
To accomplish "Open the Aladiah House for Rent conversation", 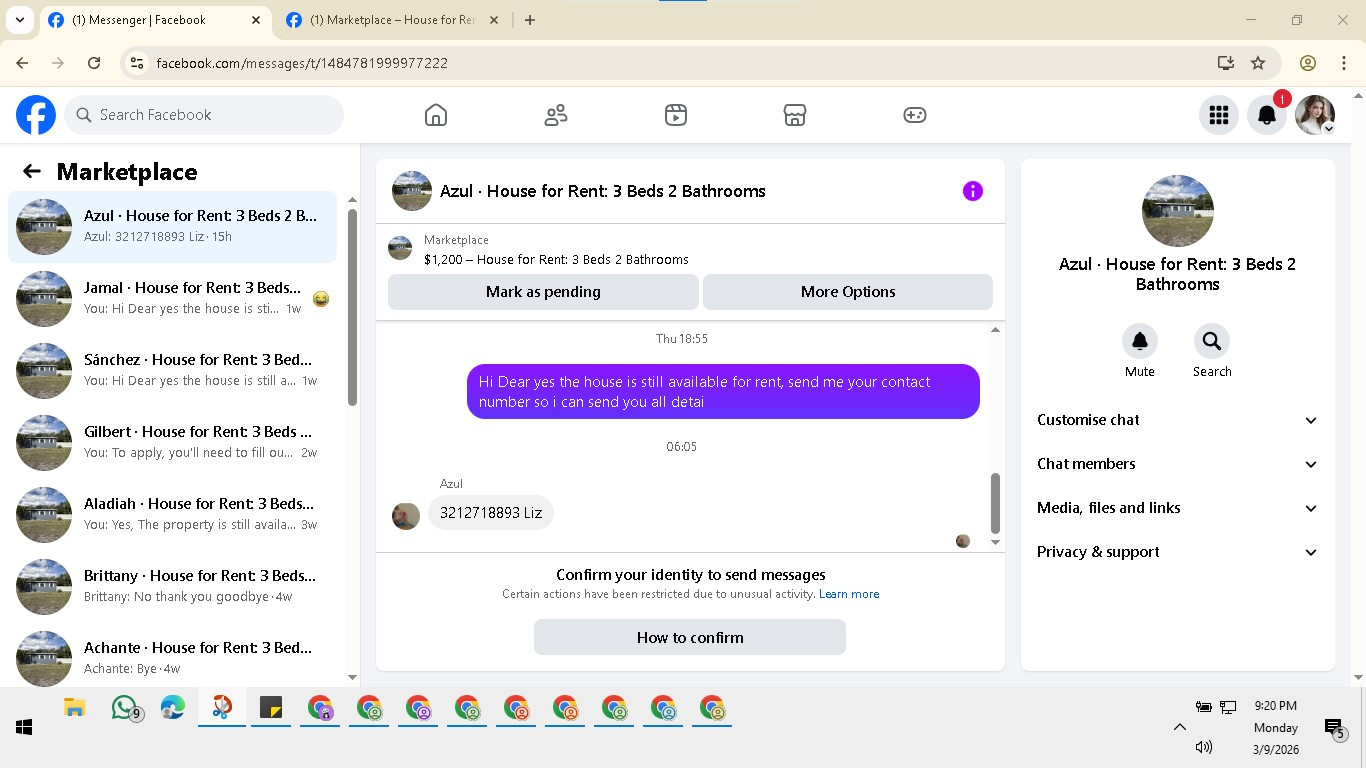I will coord(172,515).
